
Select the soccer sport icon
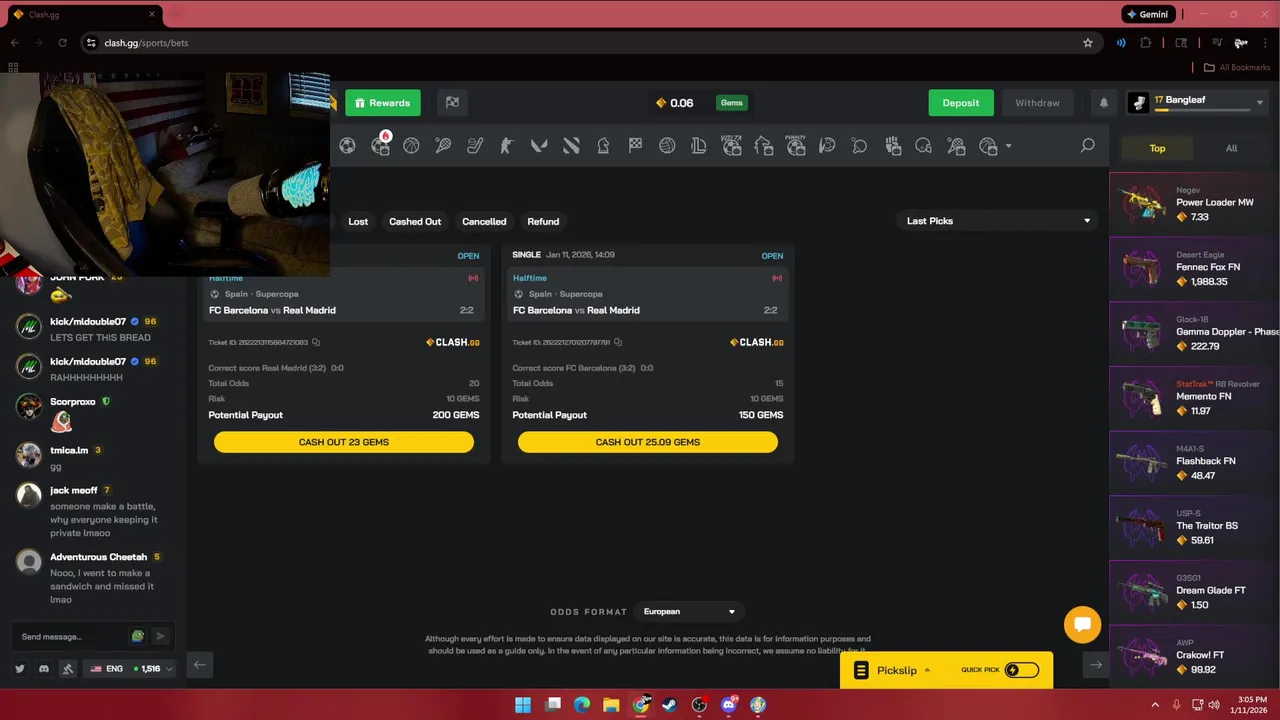tap(347, 146)
